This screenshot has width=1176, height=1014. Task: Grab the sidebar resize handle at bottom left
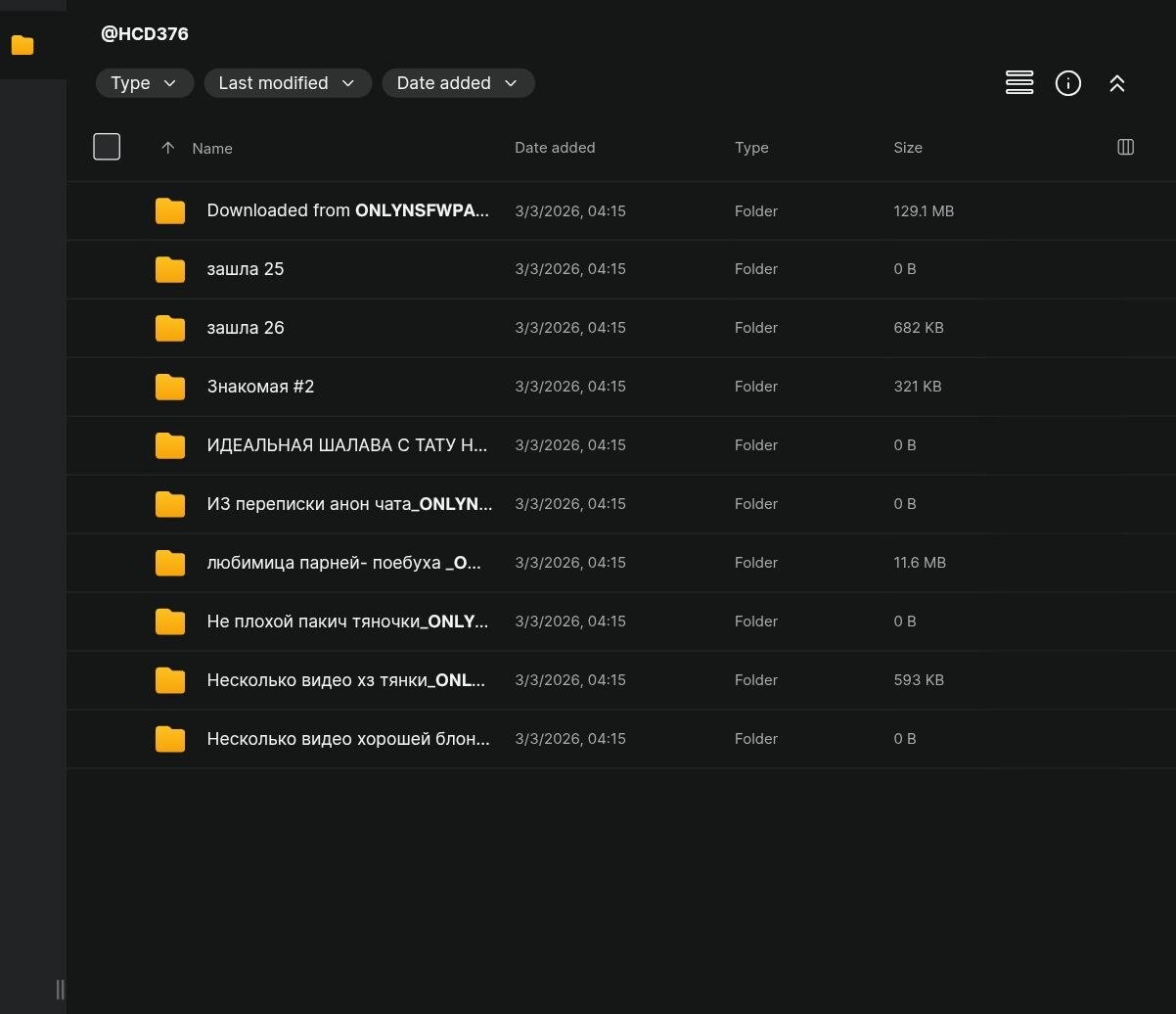60,990
